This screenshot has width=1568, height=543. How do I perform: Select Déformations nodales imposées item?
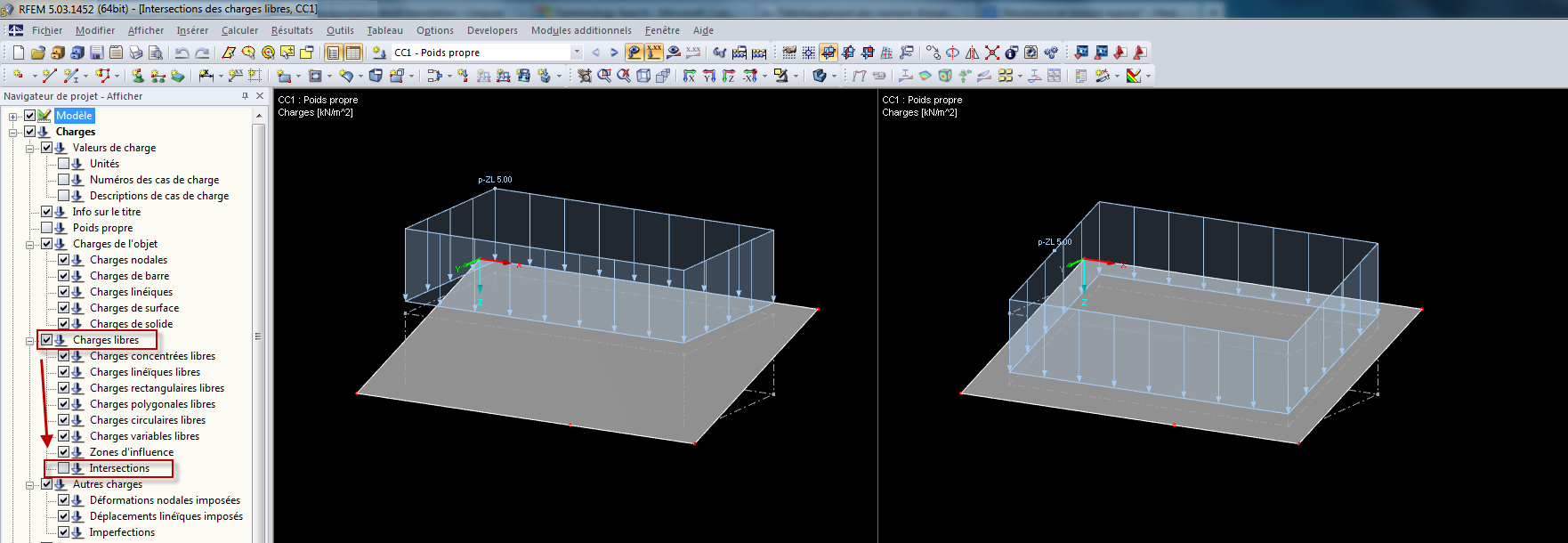coord(165,500)
